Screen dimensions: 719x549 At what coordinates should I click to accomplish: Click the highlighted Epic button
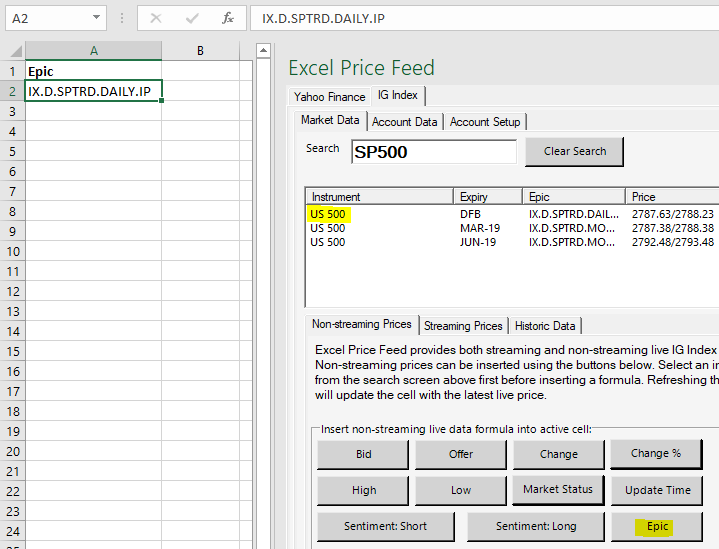click(657, 526)
